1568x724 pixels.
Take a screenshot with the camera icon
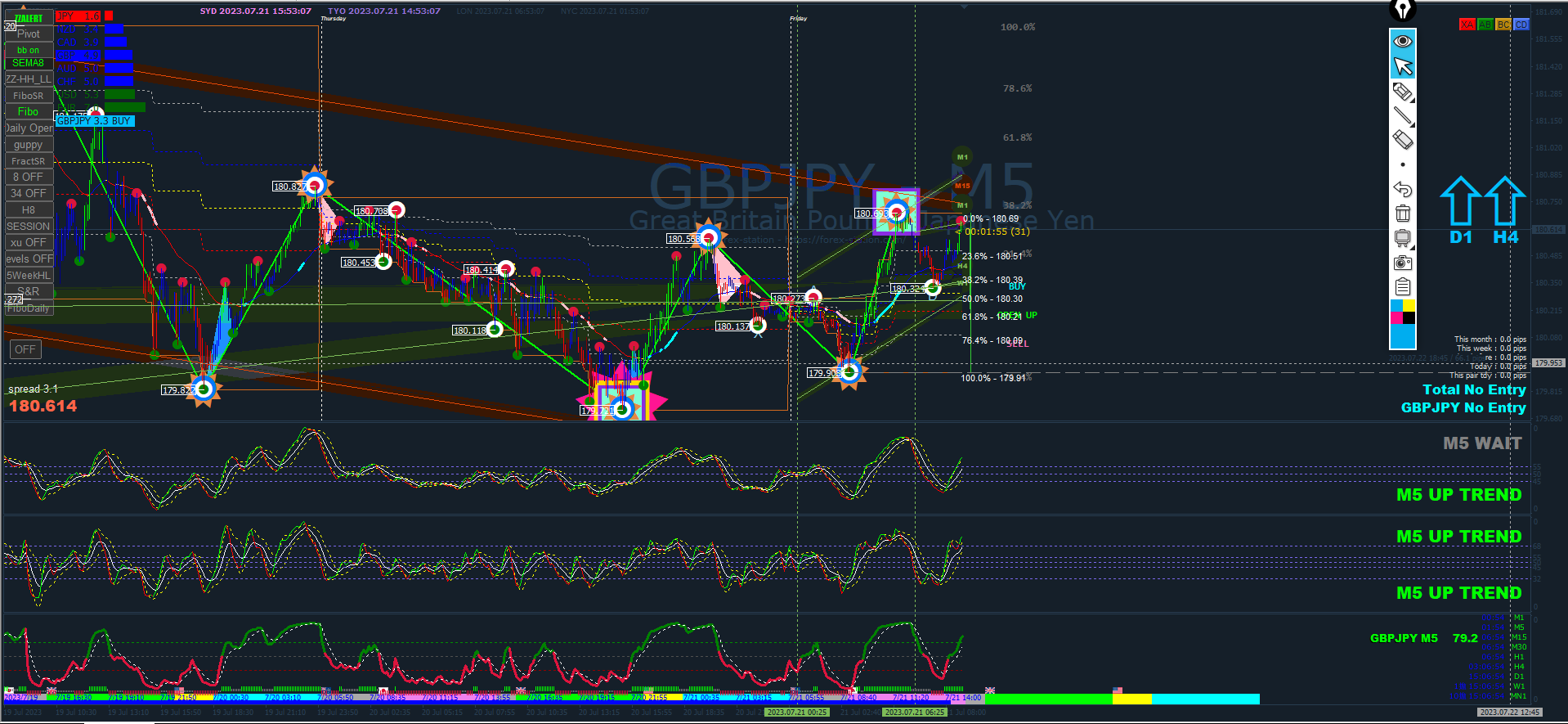1403,263
